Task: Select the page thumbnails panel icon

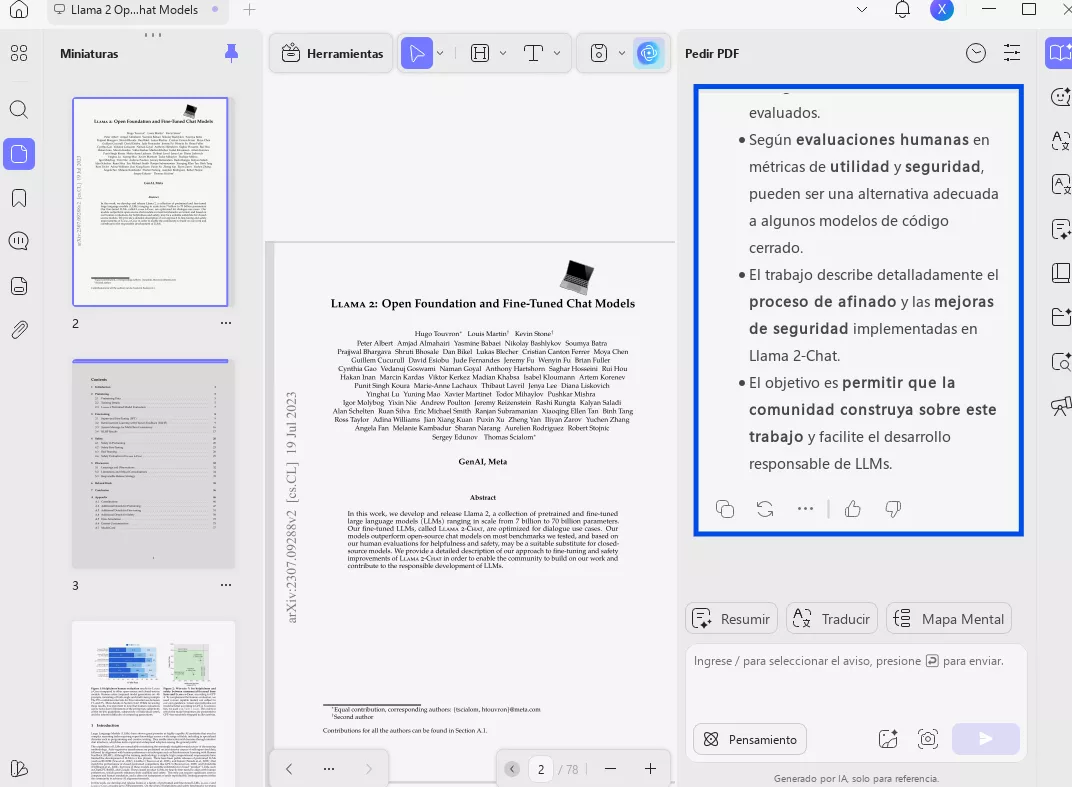Action: [x=19, y=154]
